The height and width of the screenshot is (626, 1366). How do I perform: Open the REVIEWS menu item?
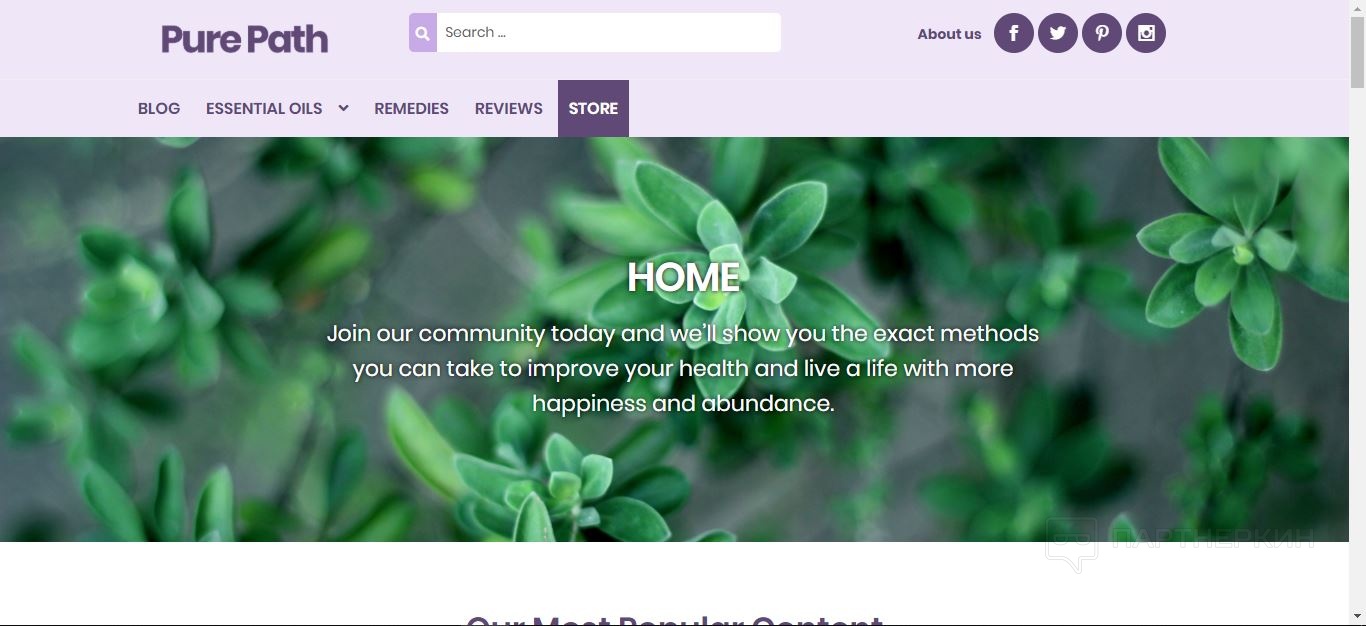point(508,108)
